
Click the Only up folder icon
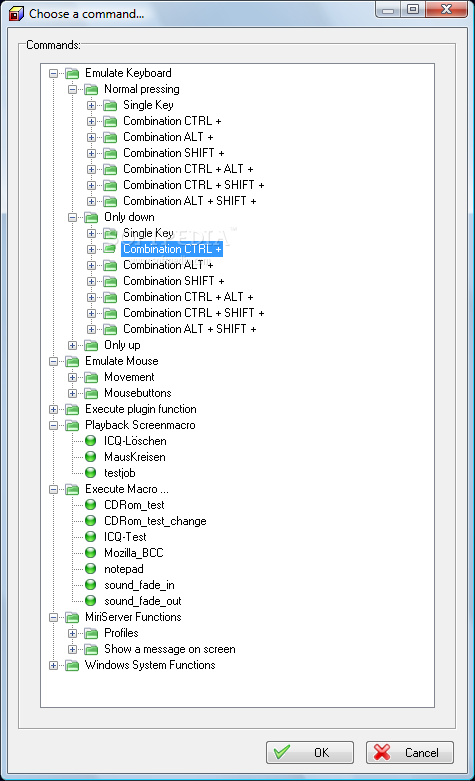pos(91,346)
